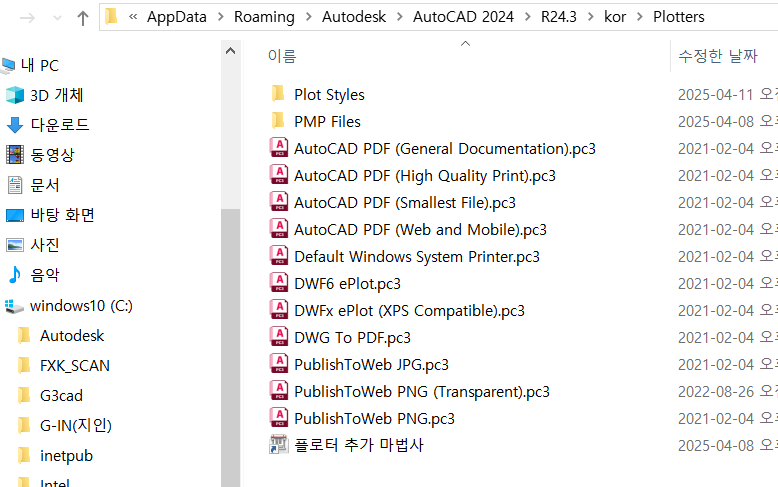This screenshot has height=487, width=778.
Task: Click navigation pane scrollbar up arrow
Action: [x=230, y=51]
